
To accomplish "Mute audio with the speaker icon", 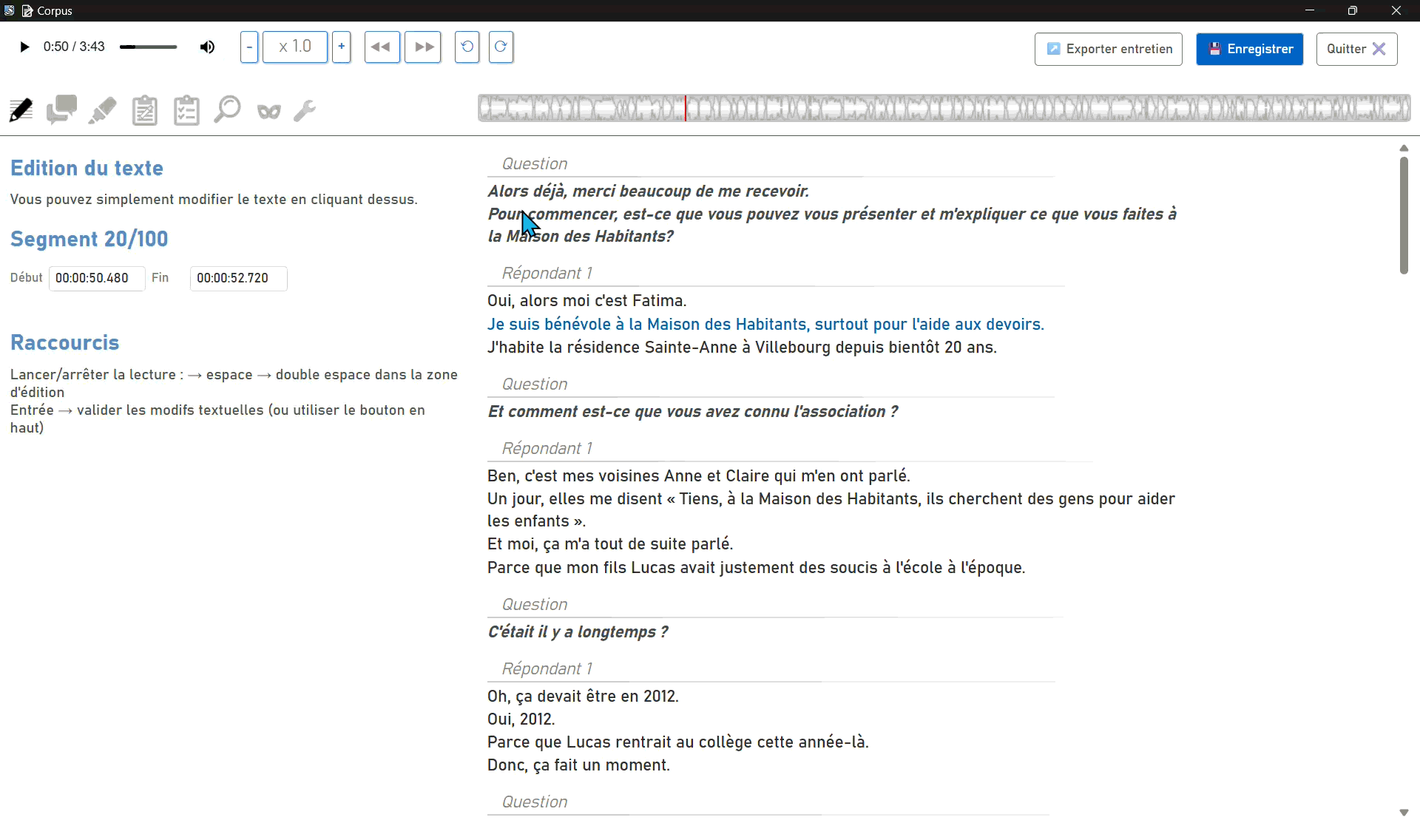I will (207, 47).
